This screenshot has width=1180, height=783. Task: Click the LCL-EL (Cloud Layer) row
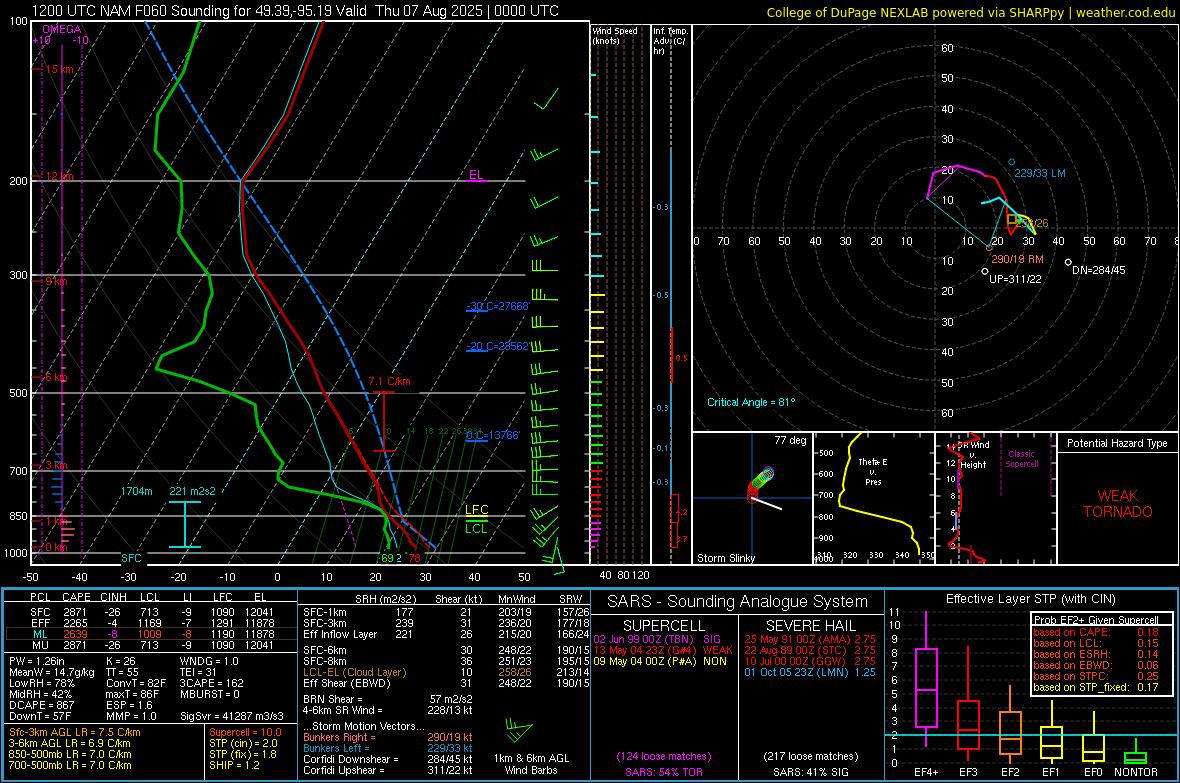point(446,672)
